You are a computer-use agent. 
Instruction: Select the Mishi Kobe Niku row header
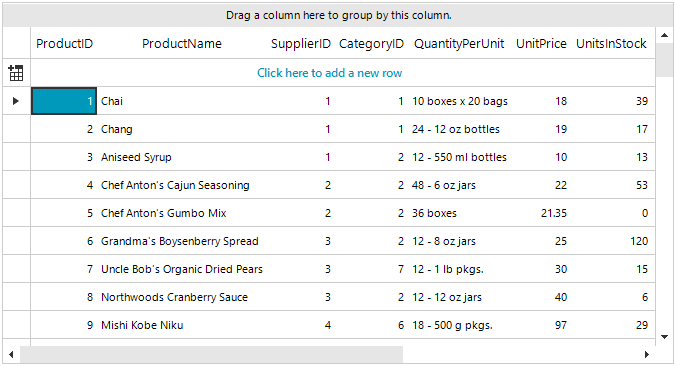16,325
